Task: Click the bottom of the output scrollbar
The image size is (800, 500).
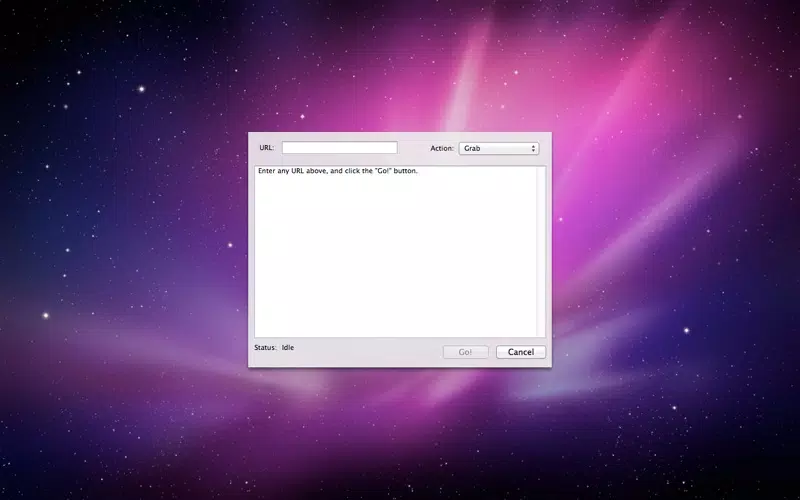Action: 541,331
